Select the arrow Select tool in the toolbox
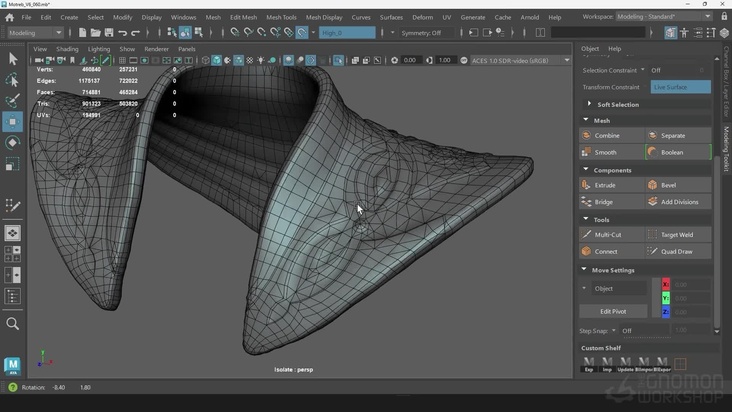Viewport: 732px width, 412px height. 13,58
